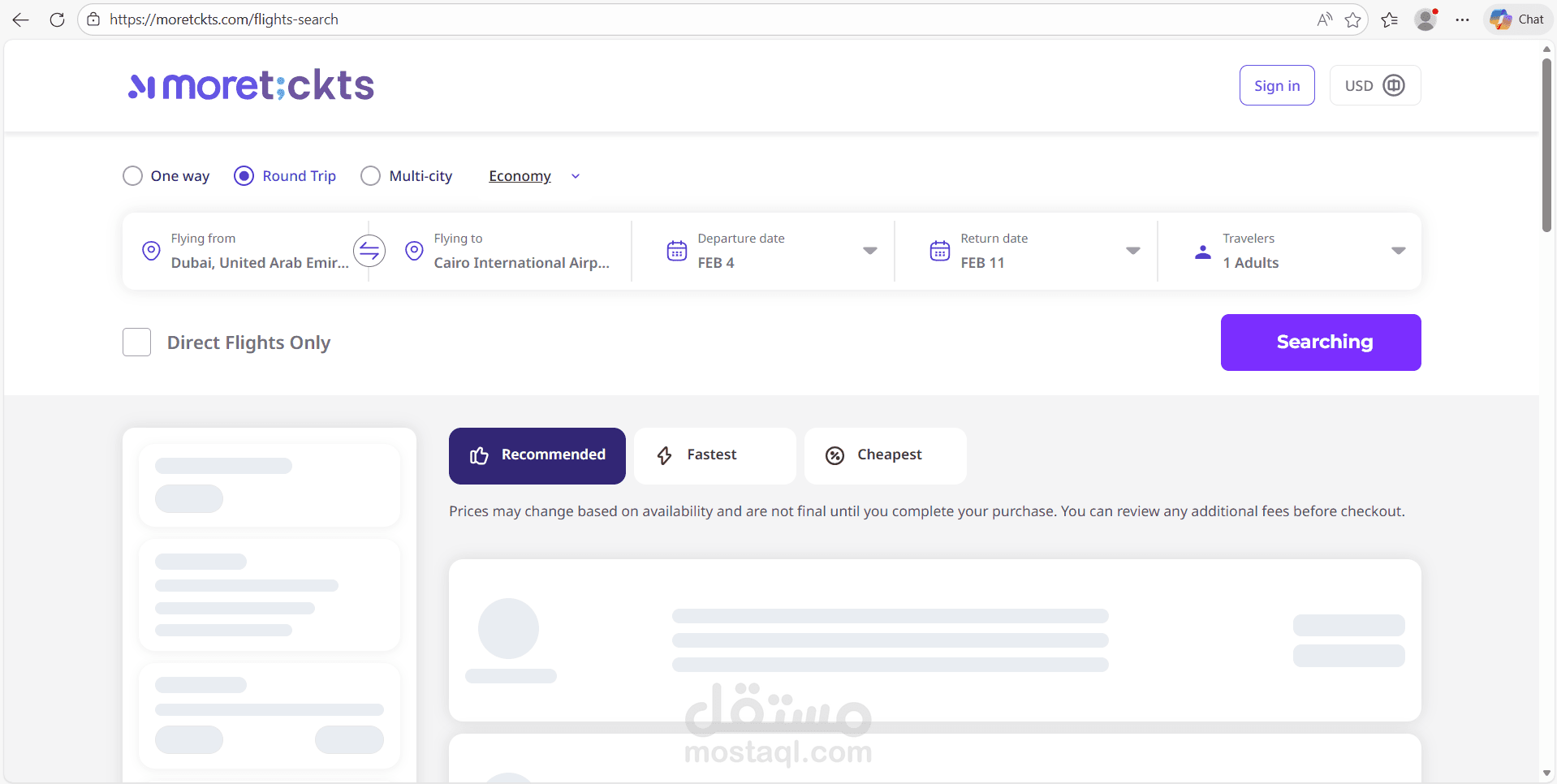
Task: Switch to the Cheapest results tab
Action: [x=885, y=455]
